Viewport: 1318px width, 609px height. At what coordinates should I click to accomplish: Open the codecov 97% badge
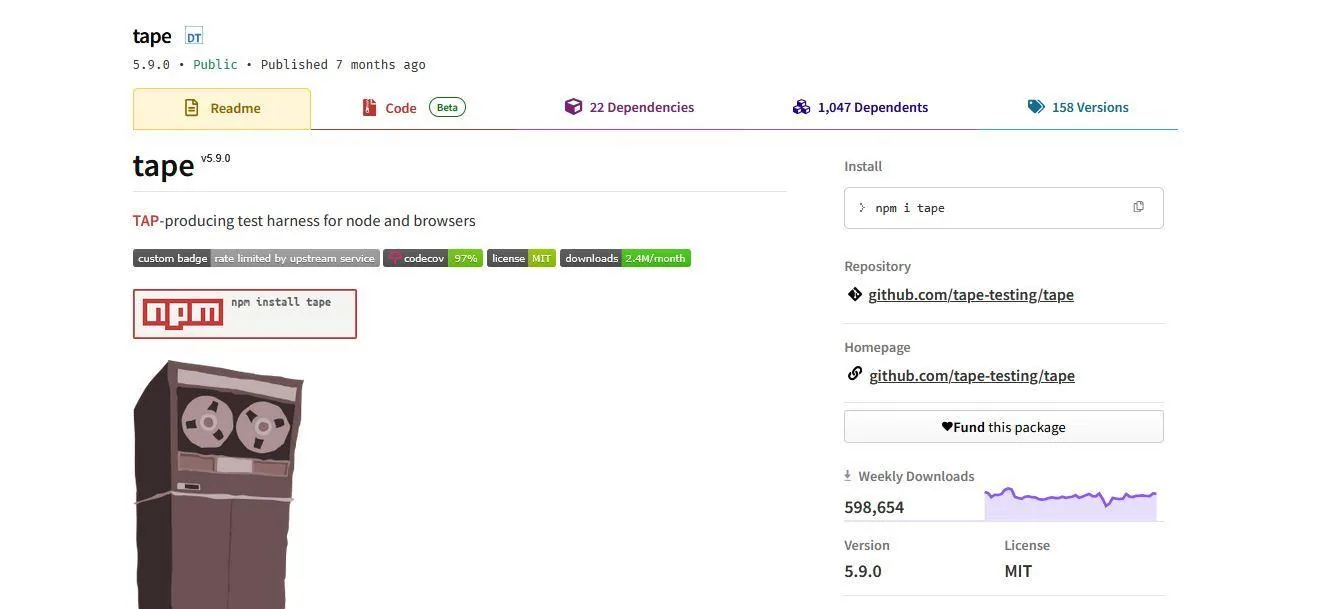point(433,258)
